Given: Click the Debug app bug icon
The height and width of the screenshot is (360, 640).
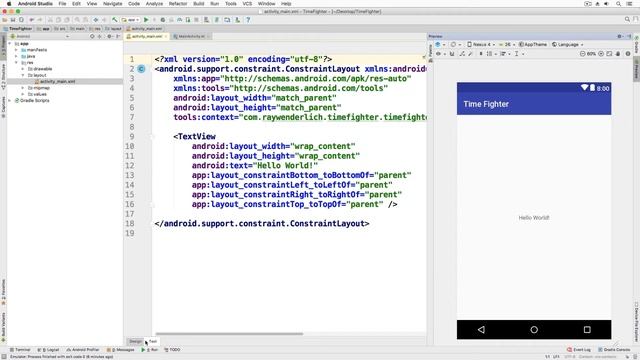Looking at the screenshot, I should click(163, 20).
